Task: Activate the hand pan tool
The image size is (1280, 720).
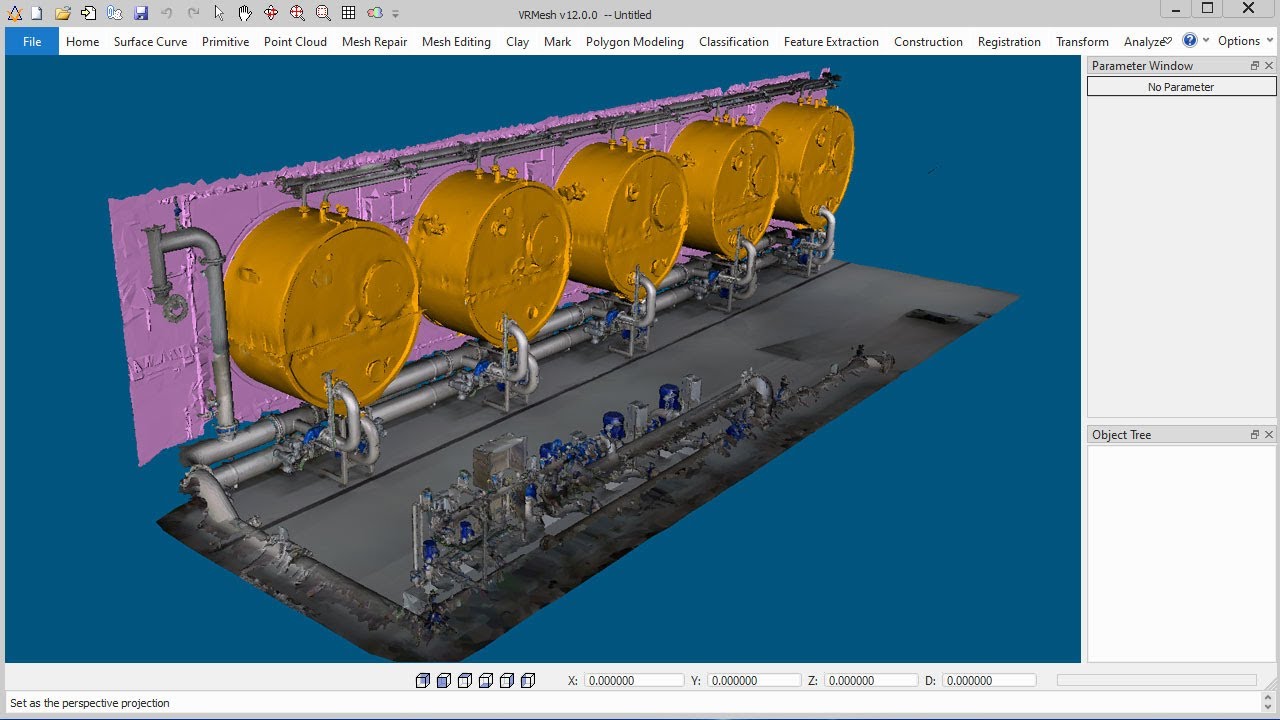Action: tap(245, 13)
